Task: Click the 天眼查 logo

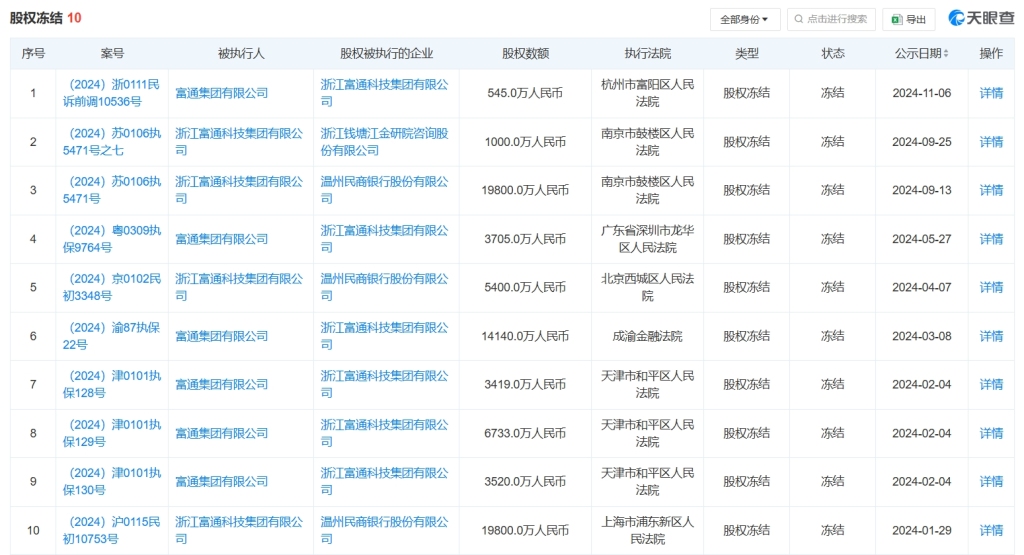Action: tap(979, 19)
